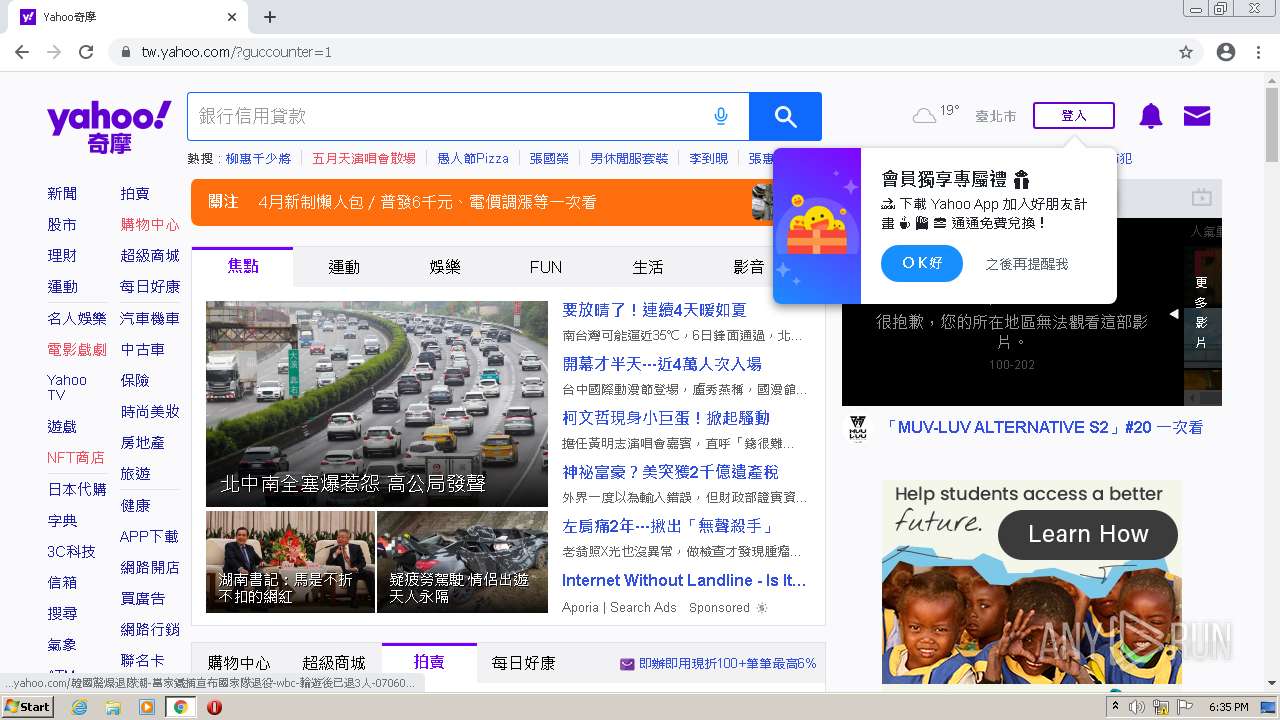Open the highway traffic jam photo story
This screenshot has width=1280, height=720.
tap(377, 404)
